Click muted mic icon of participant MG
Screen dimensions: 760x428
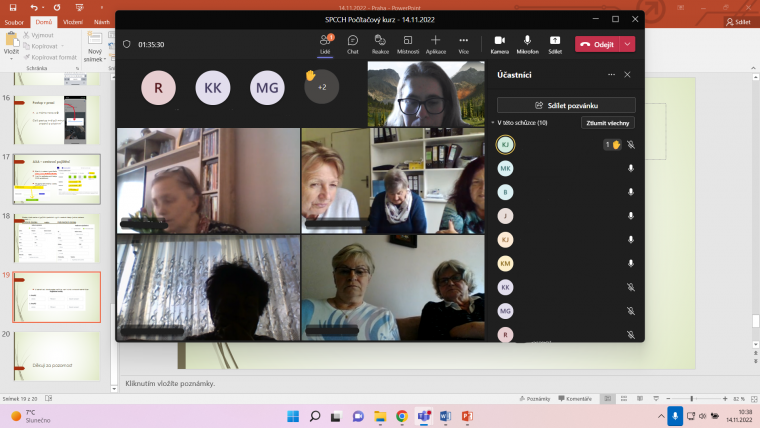(x=631, y=311)
